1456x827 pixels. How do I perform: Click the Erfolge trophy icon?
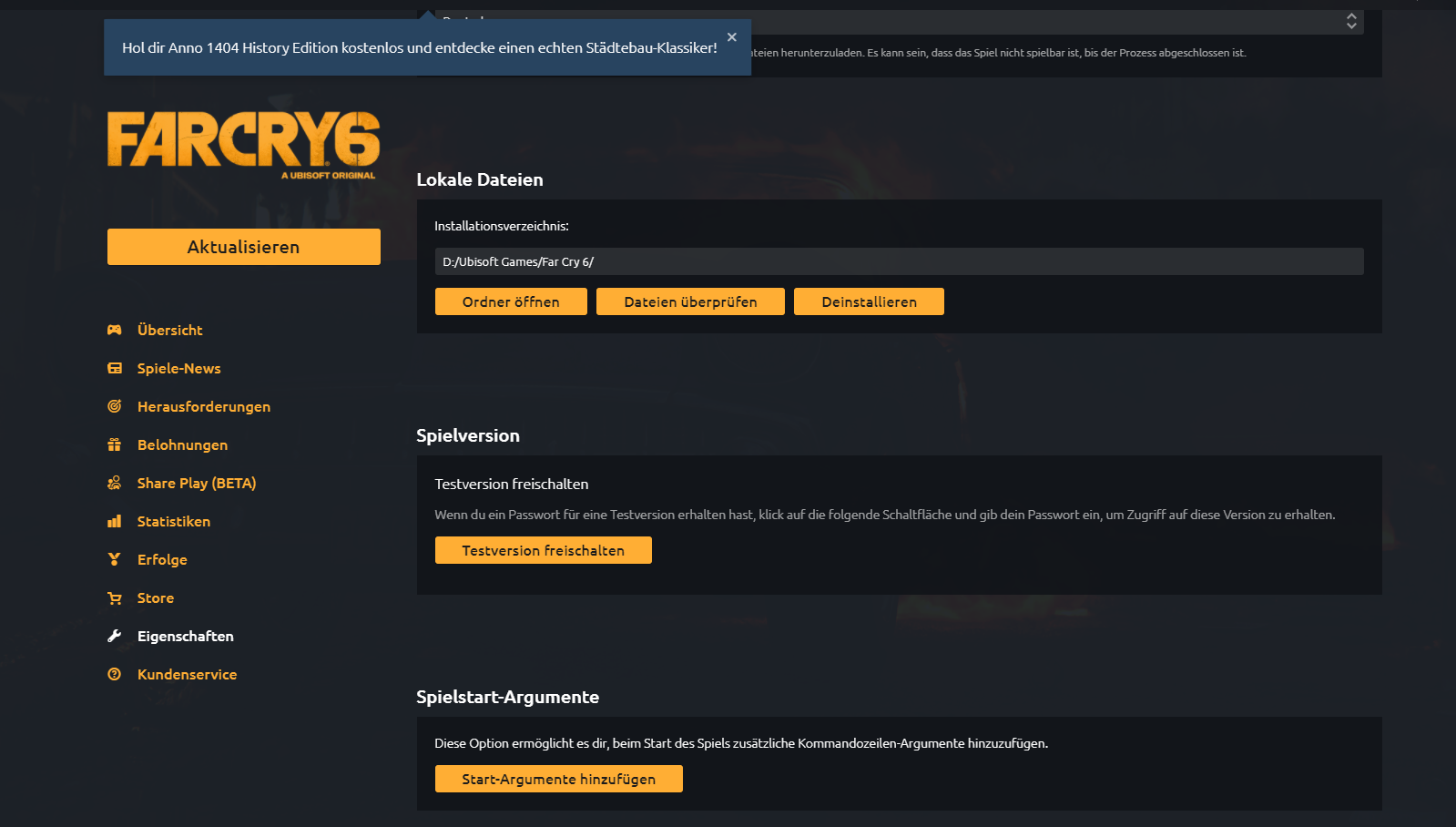(114, 559)
